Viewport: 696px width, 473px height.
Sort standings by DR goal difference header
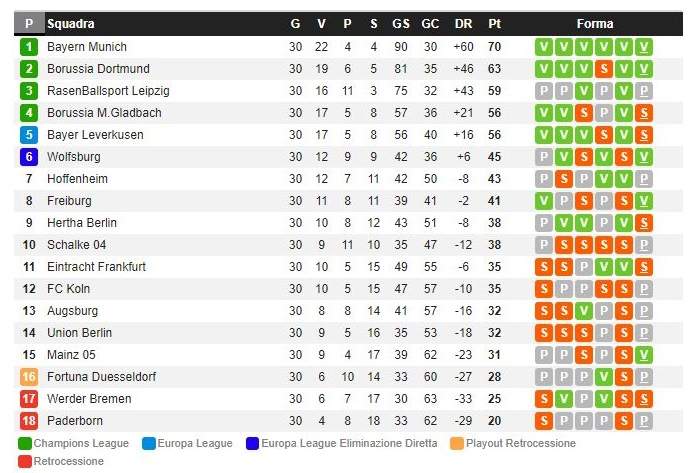pos(463,23)
